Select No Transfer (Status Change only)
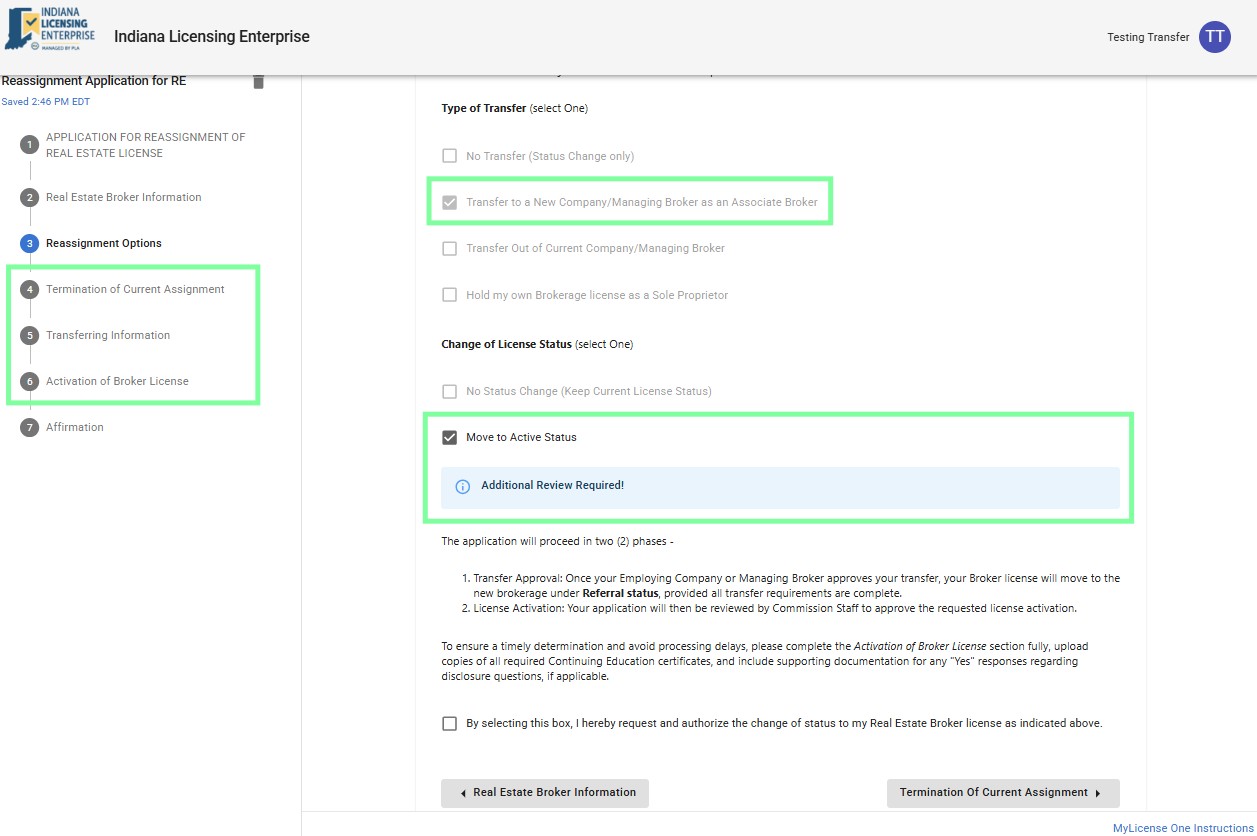 [449, 156]
